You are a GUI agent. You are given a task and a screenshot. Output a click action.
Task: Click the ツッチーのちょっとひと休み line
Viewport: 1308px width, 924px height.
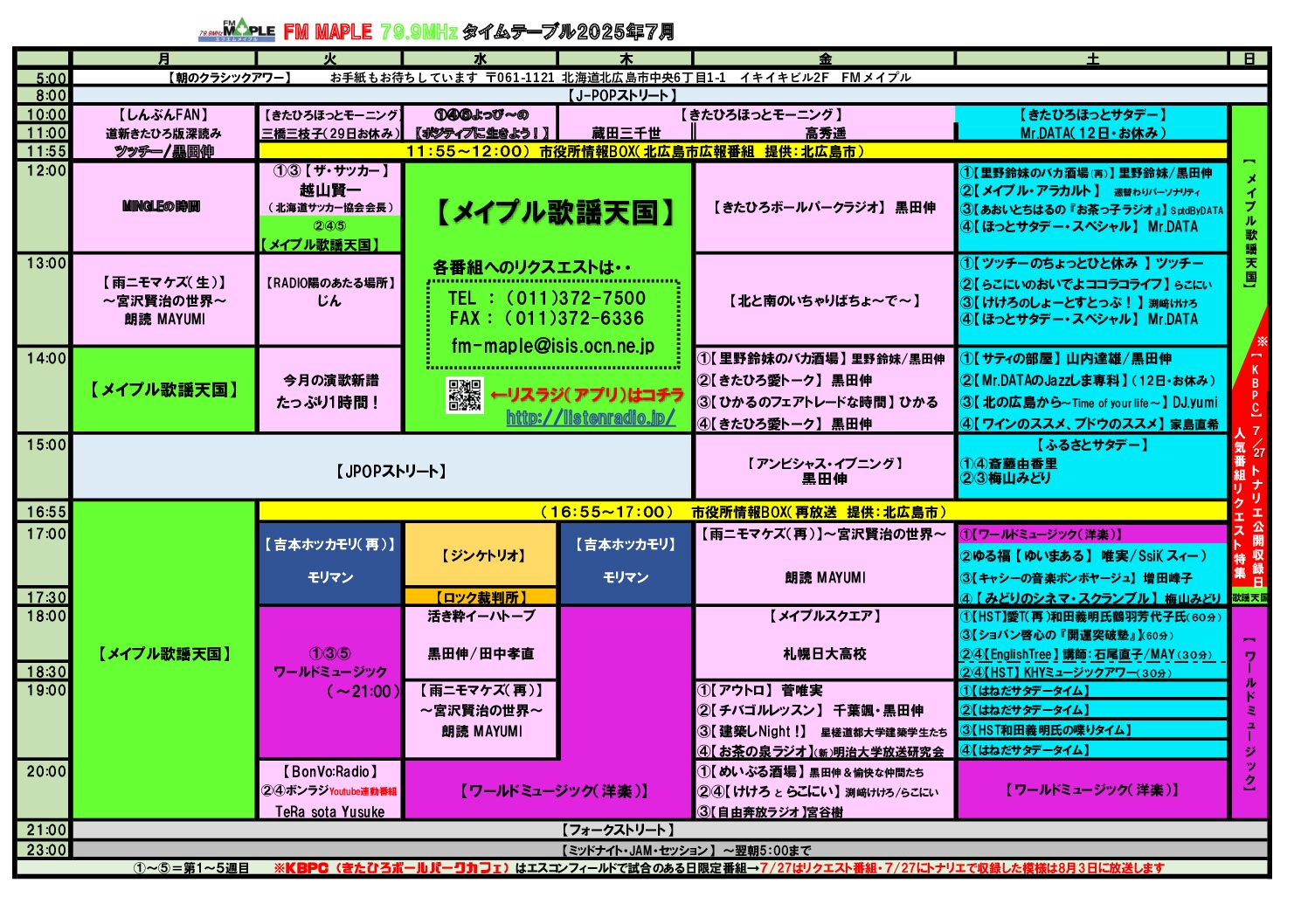[x=1082, y=263]
